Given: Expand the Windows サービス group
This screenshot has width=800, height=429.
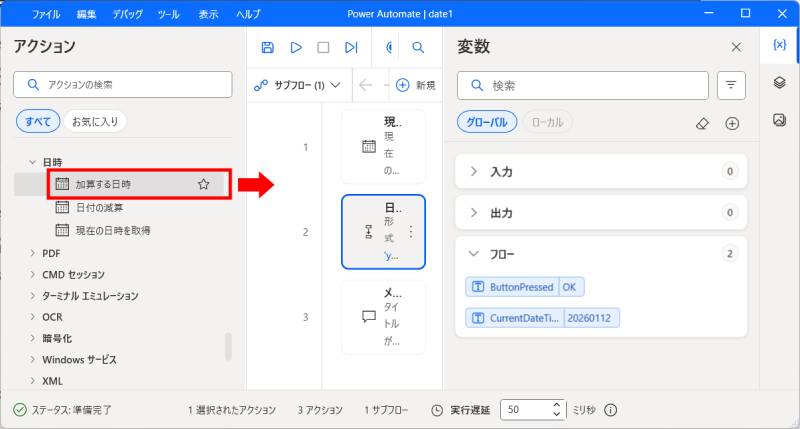Looking at the screenshot, I should coord(33,360).
